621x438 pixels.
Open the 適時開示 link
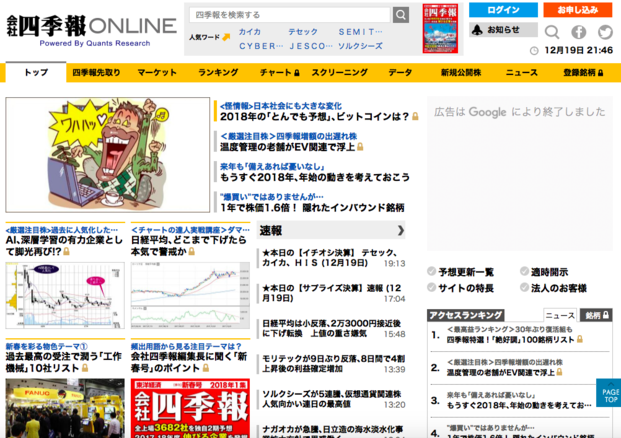point(549,272)
